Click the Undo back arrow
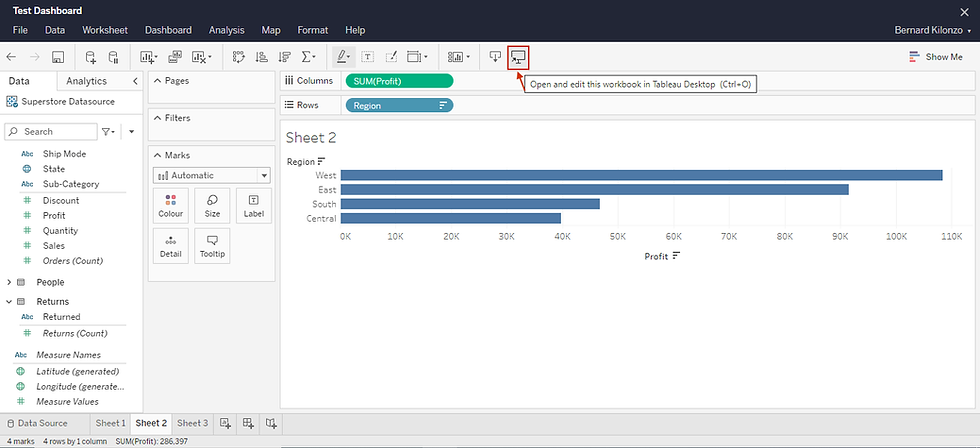This screenshot has width=980, height=448. [11, 57]
